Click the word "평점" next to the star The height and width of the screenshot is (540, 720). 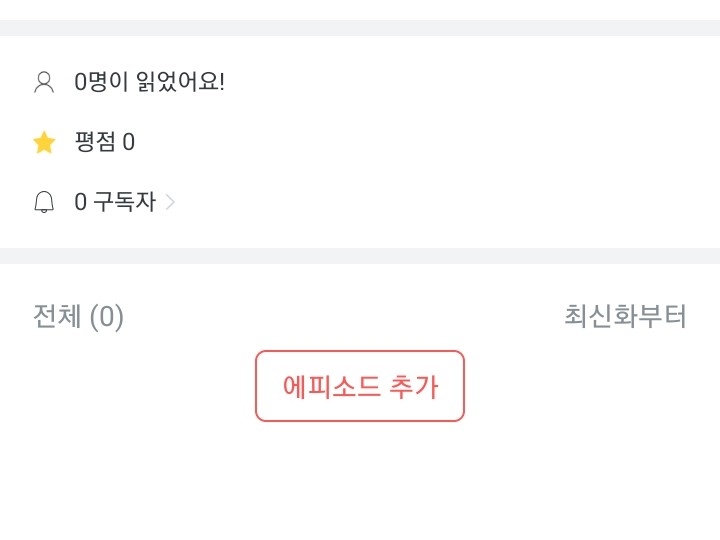(x=95, y=142)
